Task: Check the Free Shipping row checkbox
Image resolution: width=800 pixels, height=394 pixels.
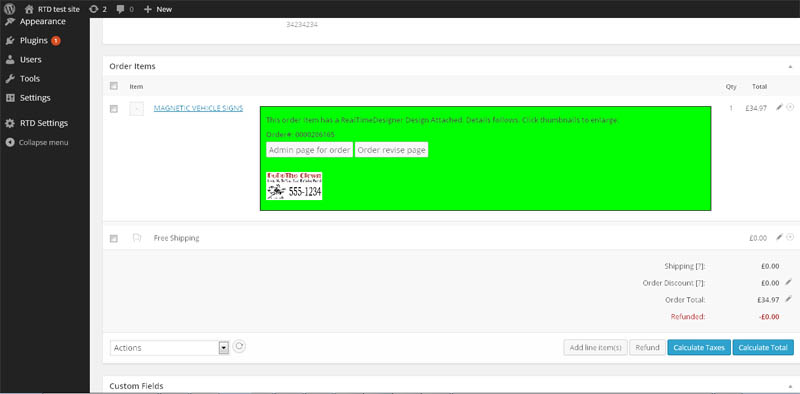Action: click(114, 238)
